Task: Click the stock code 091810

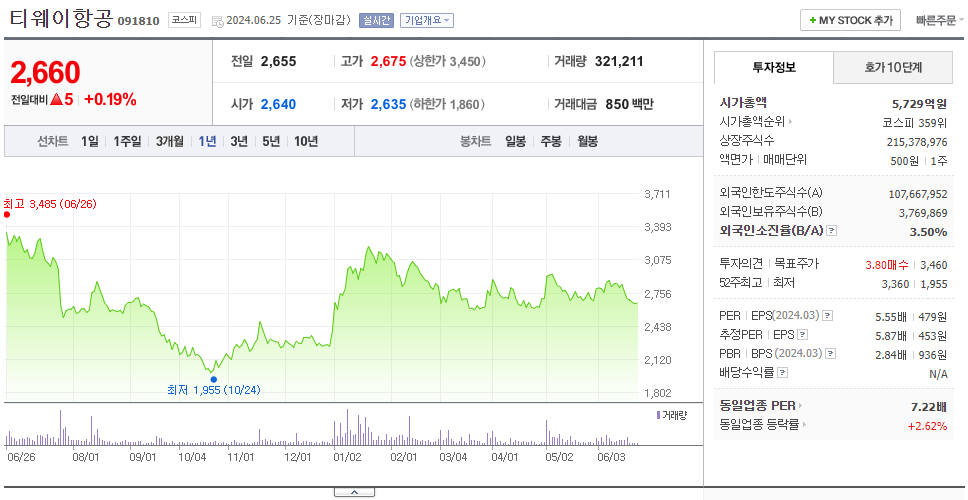Action: tap(138, 21)
